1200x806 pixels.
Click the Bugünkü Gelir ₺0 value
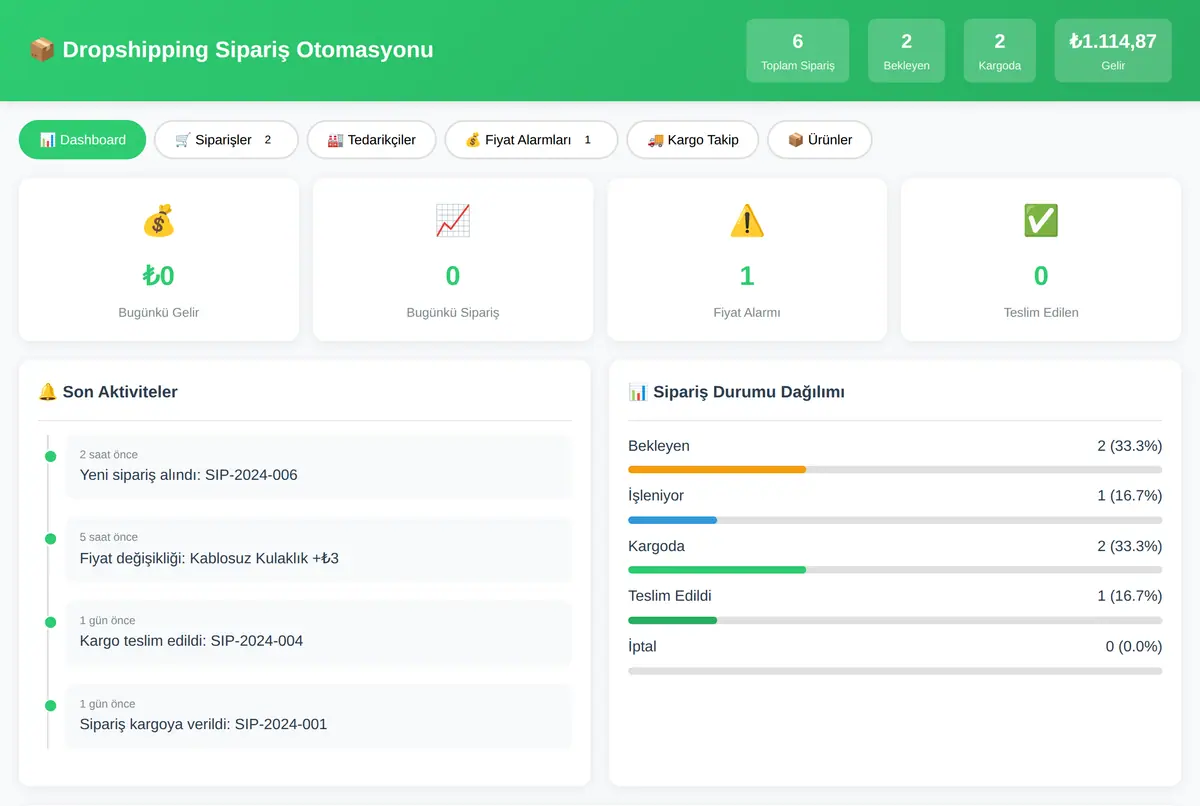159,276
